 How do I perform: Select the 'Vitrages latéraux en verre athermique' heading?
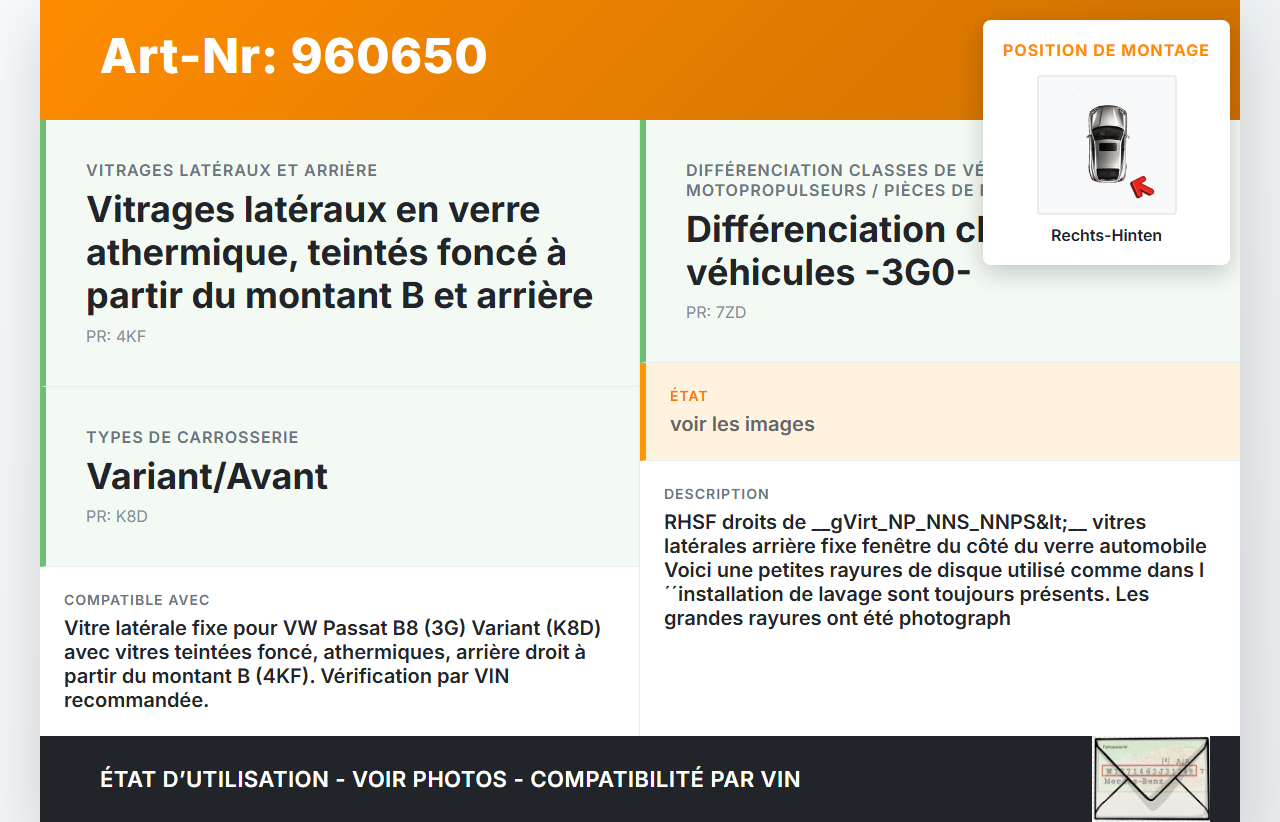point(340,252)
